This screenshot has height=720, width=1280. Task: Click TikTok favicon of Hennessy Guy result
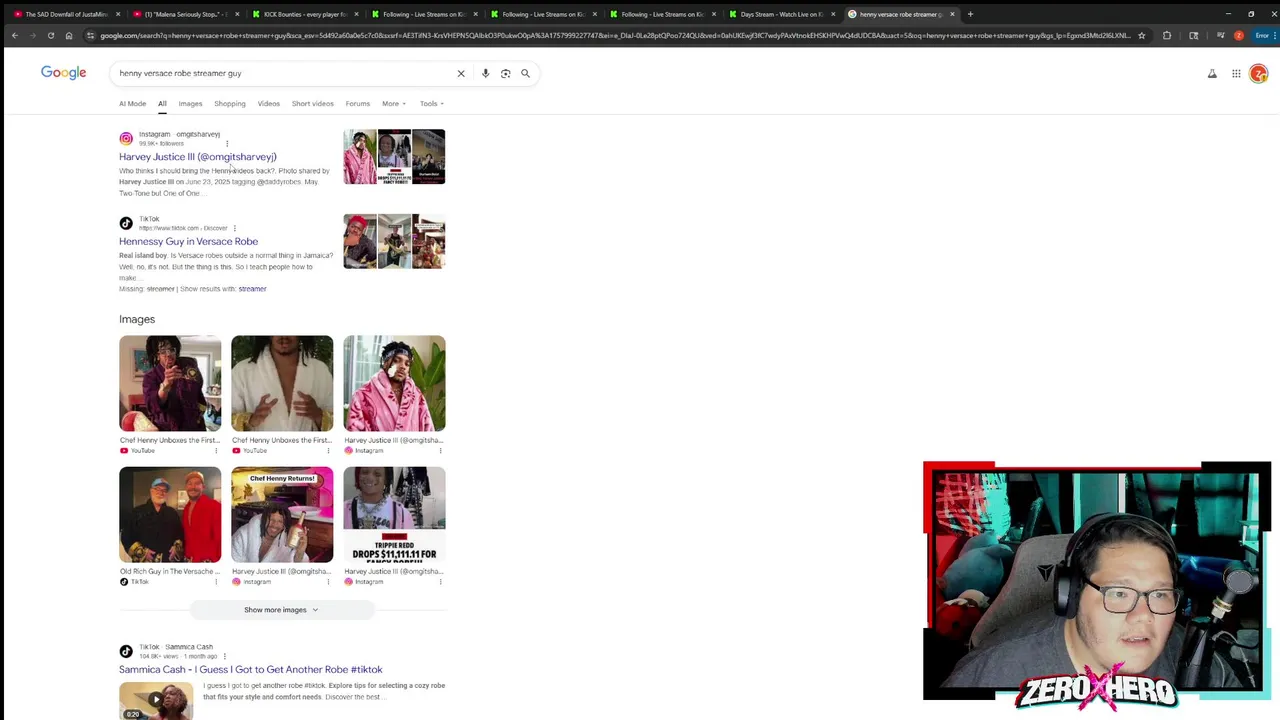126,223
